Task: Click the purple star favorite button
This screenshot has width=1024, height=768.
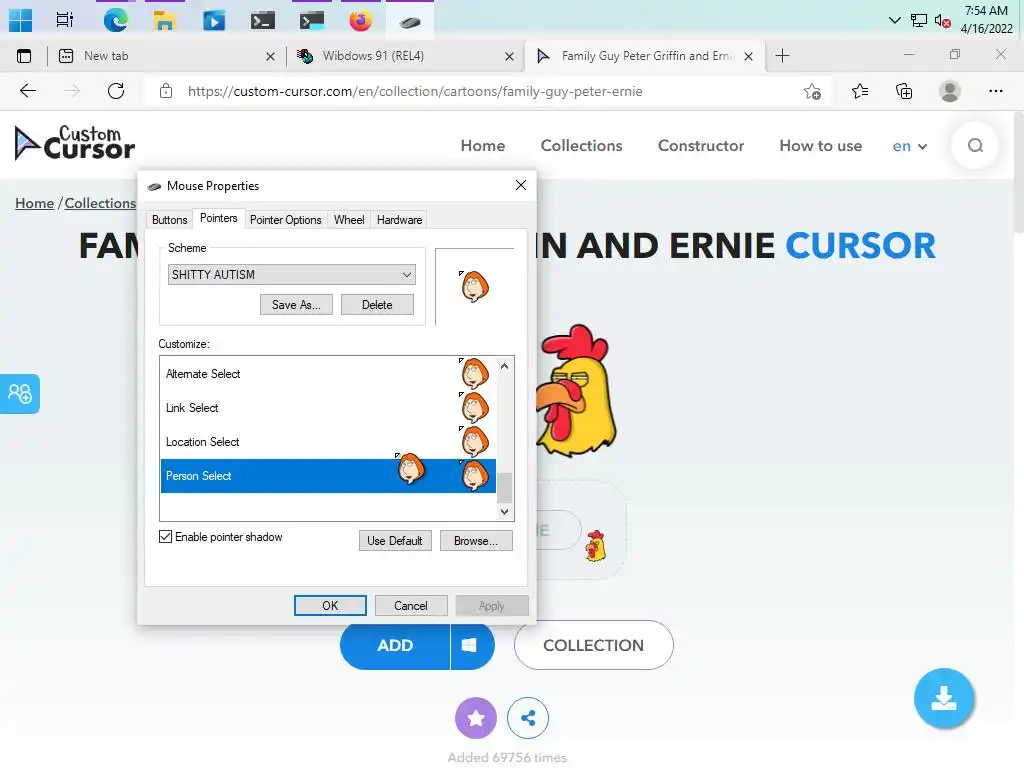Action: pos(475,718)
